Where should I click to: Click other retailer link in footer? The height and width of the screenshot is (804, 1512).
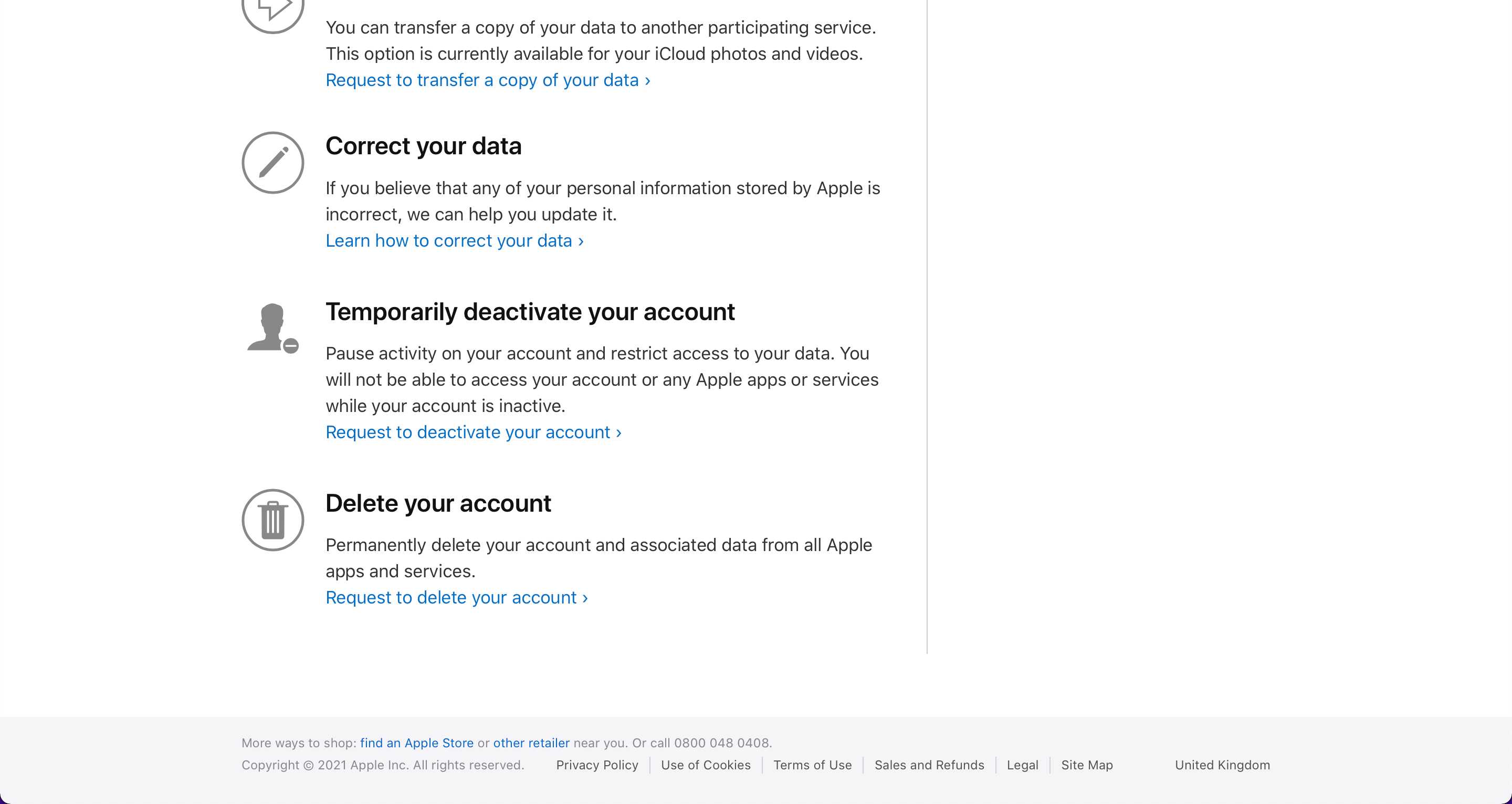tap(530, 743)
